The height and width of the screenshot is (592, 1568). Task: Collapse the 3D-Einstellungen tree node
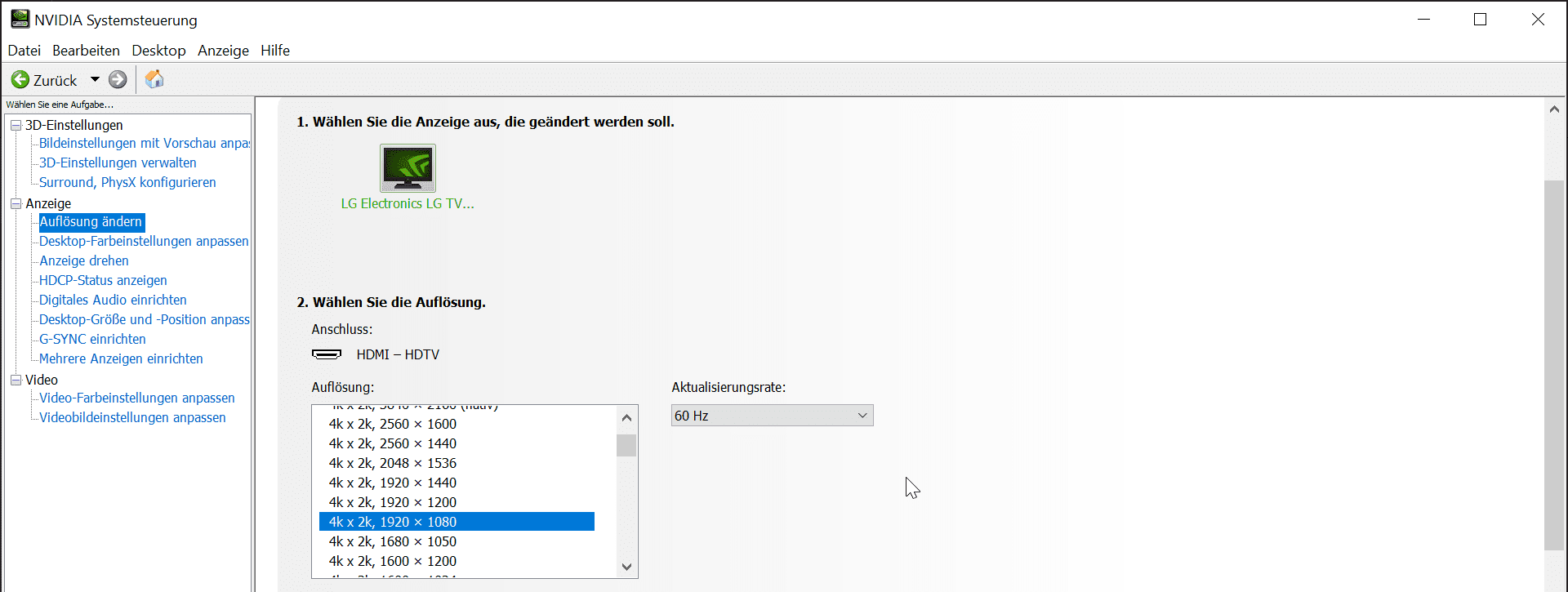click(x=16, y=125)
